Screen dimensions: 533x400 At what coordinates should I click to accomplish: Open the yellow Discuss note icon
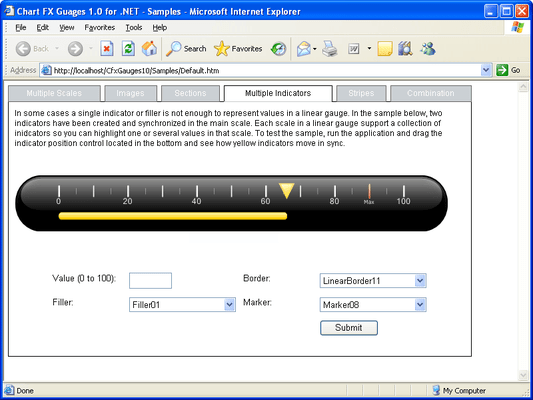384,49
